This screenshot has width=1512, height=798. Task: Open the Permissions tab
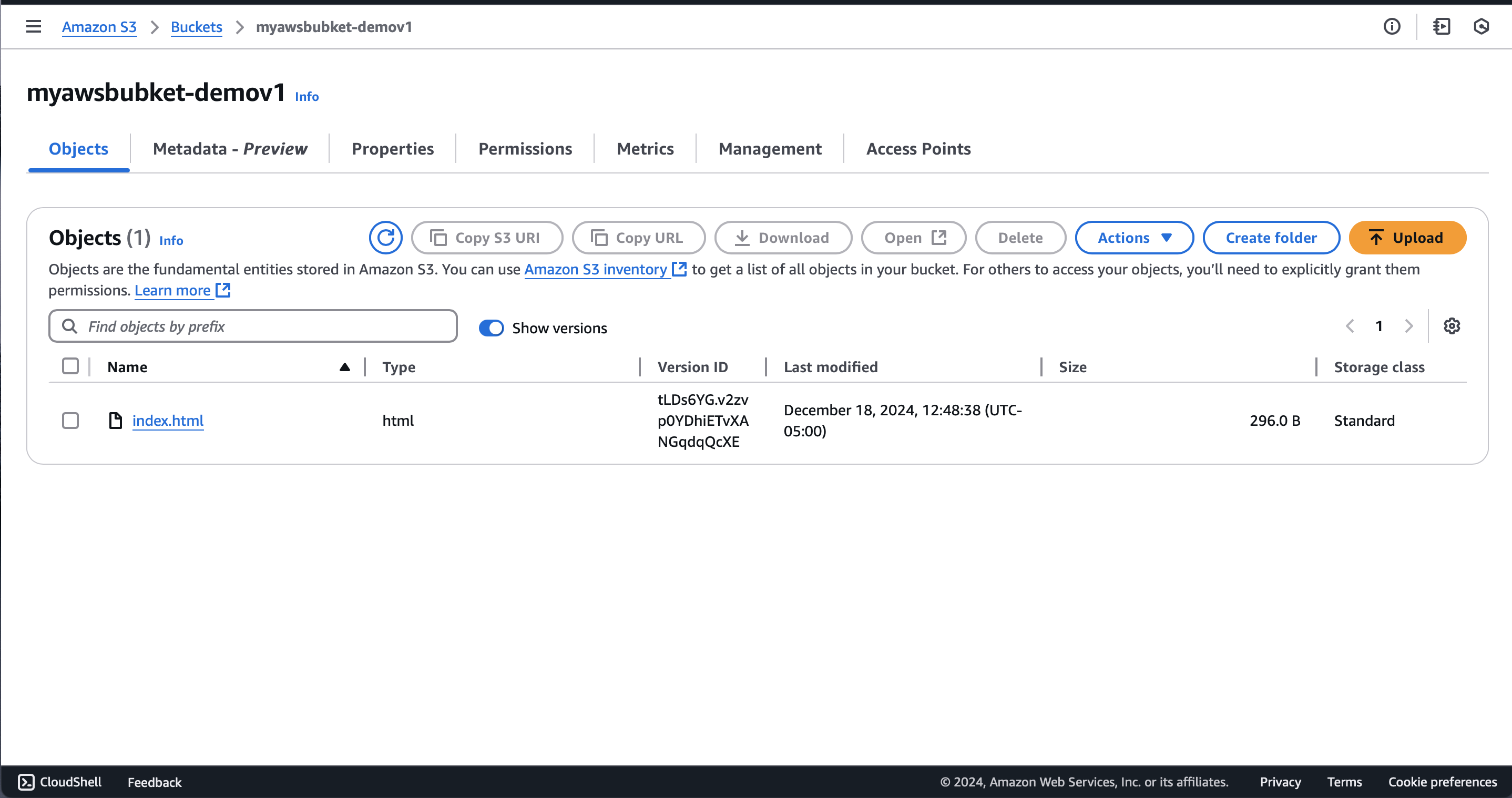pos(525,149)
